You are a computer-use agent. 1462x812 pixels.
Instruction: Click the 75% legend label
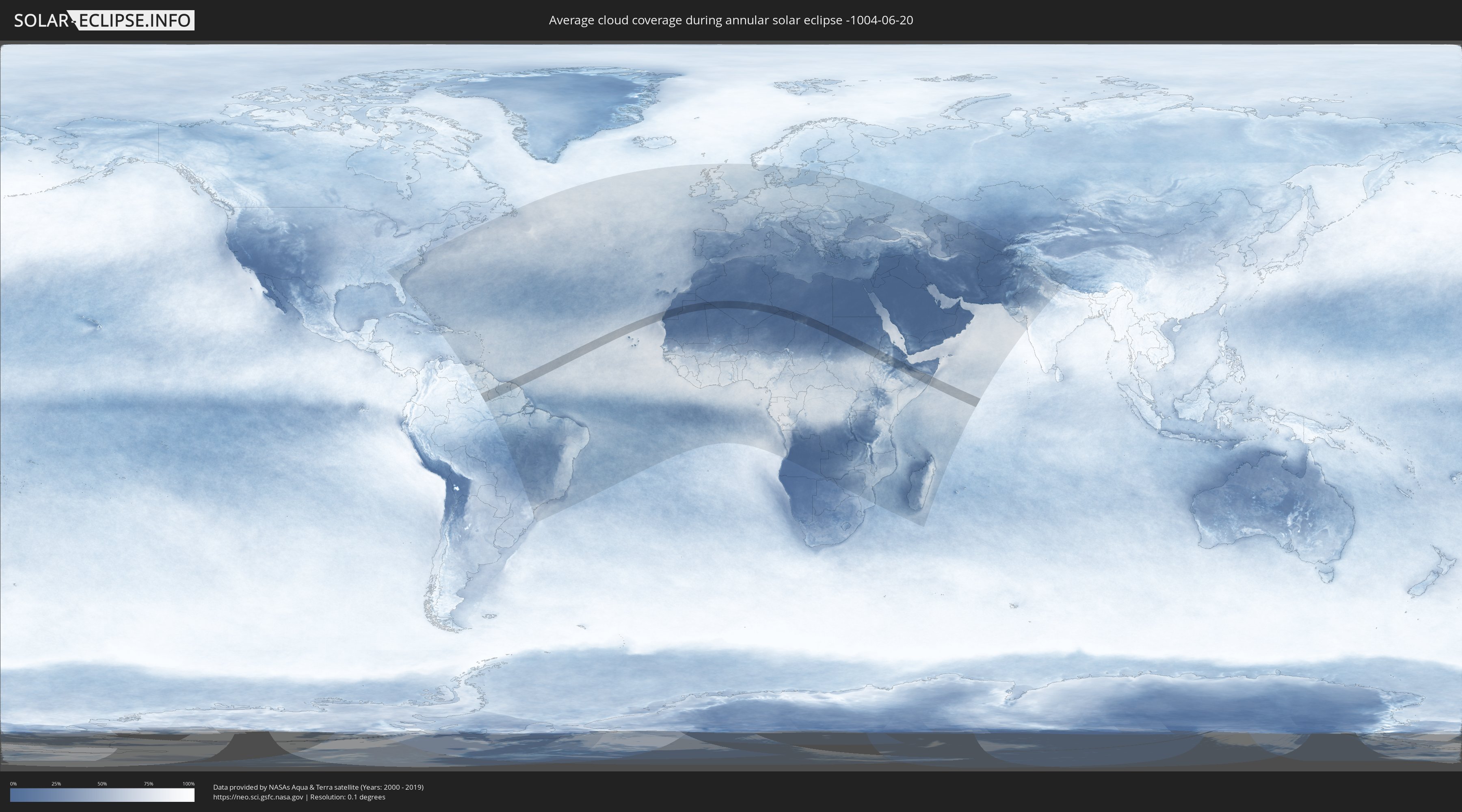(148, 784)
